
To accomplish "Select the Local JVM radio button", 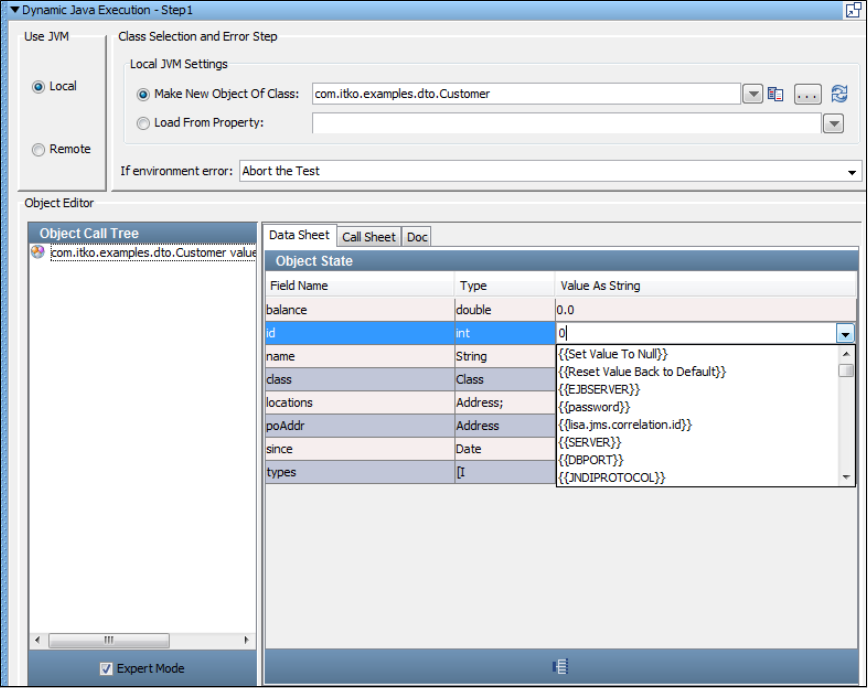I will tap(38, 87).
